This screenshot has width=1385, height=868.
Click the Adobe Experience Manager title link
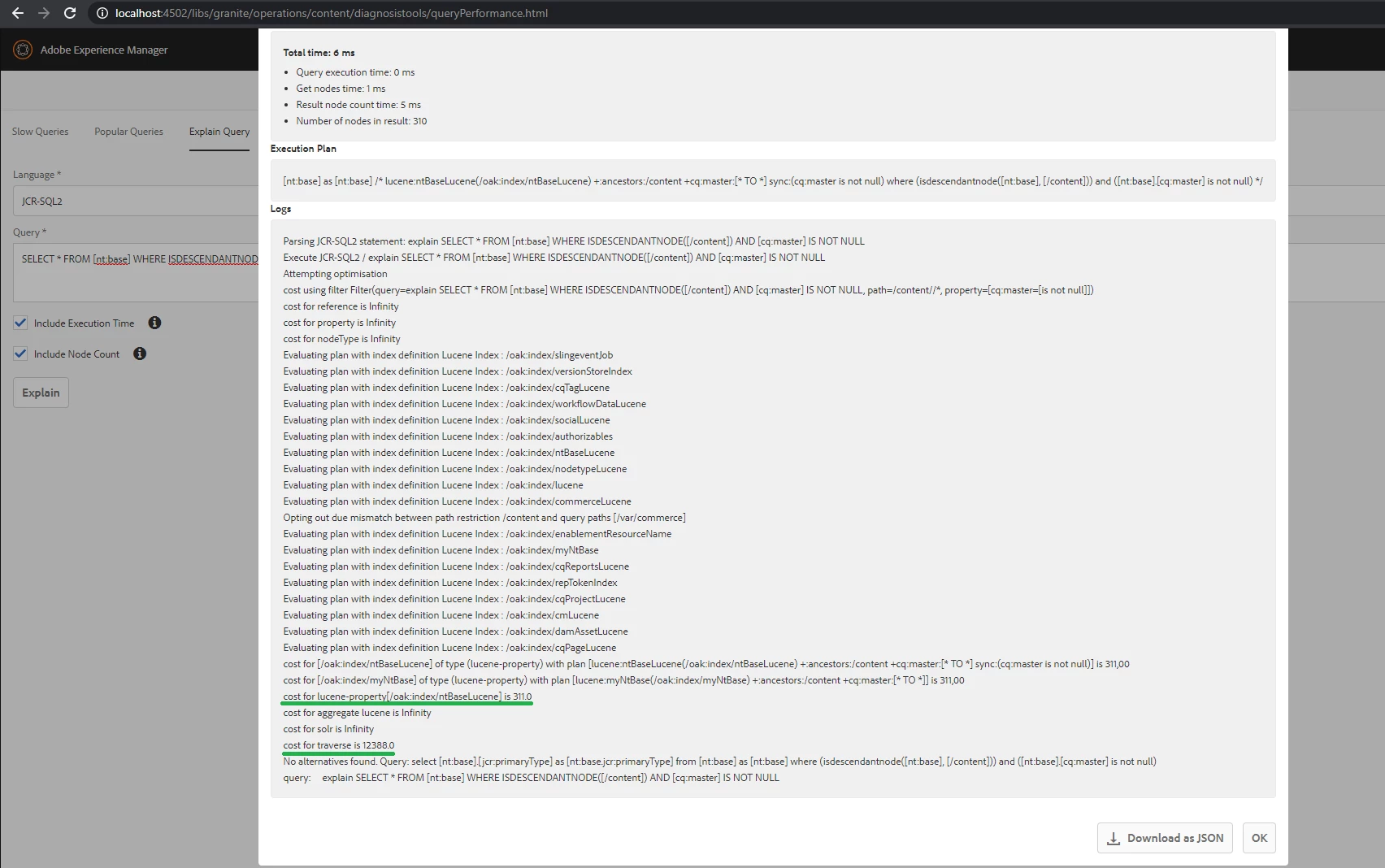[104, 50]
